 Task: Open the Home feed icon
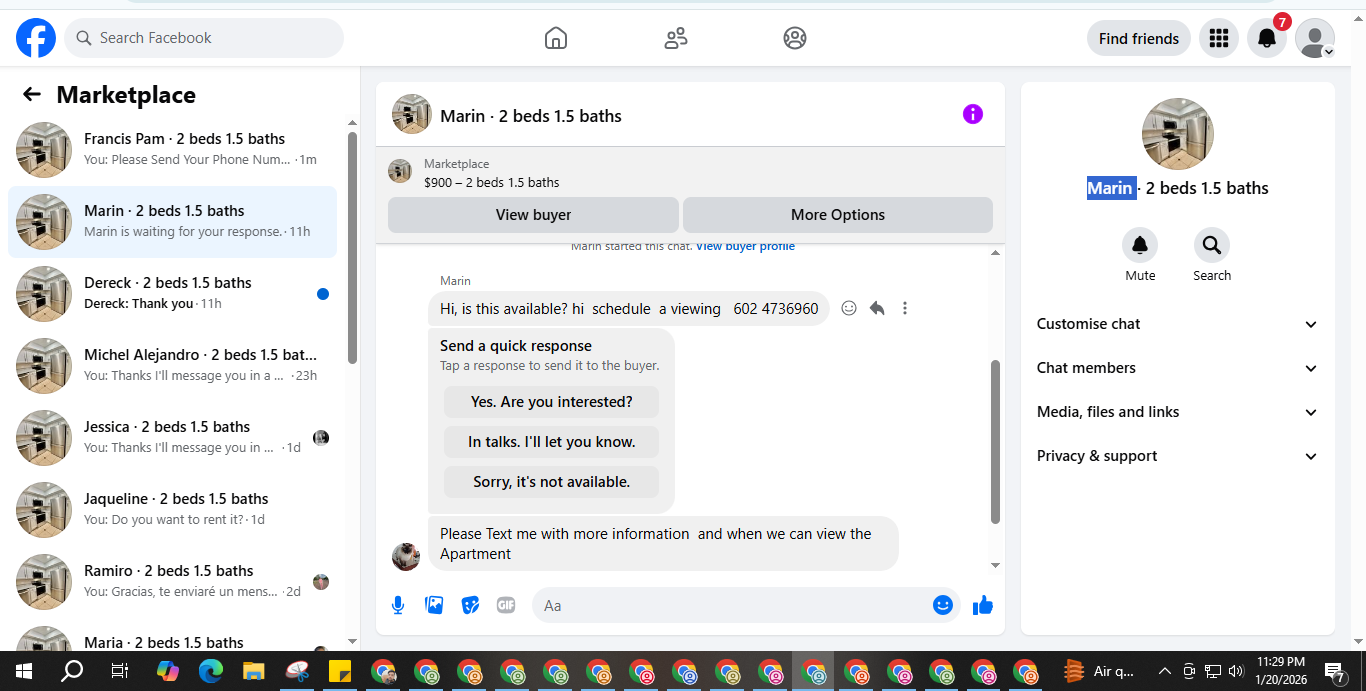tap(556, 38)
